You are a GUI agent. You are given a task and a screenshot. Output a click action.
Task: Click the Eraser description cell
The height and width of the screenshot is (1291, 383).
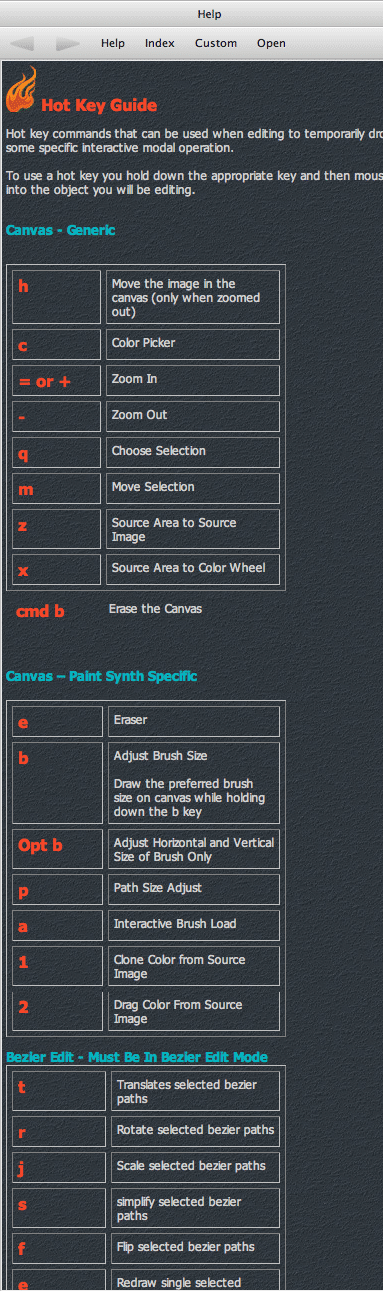pyautogui.click(x=194, y=721)
